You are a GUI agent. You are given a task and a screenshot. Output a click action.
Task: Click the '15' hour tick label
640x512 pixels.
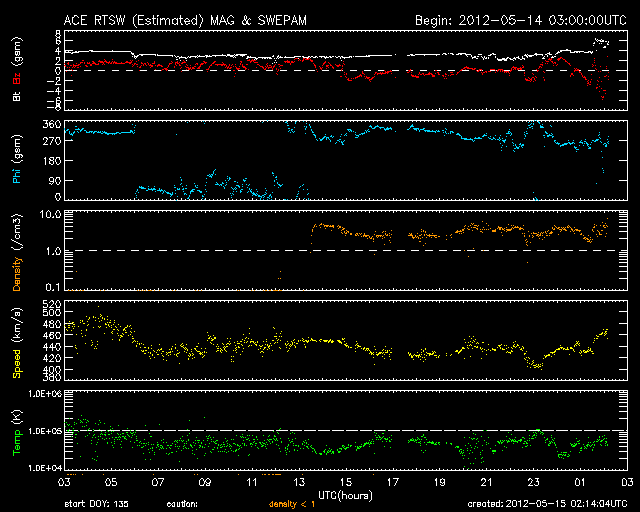(x=346, y=482)
